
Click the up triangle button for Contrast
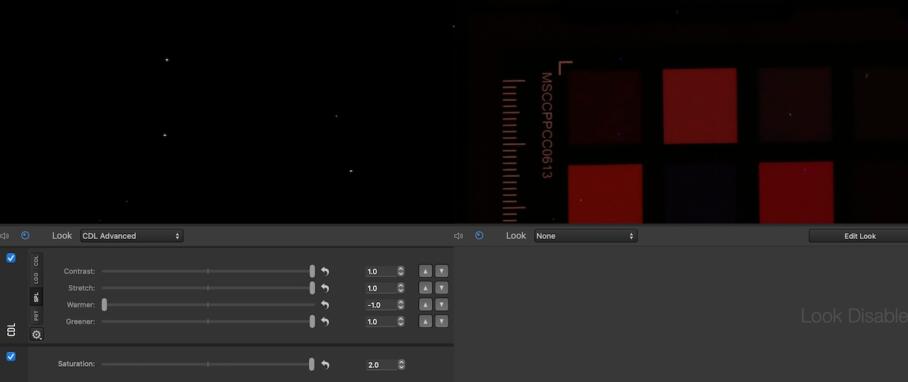coord(425,271)
